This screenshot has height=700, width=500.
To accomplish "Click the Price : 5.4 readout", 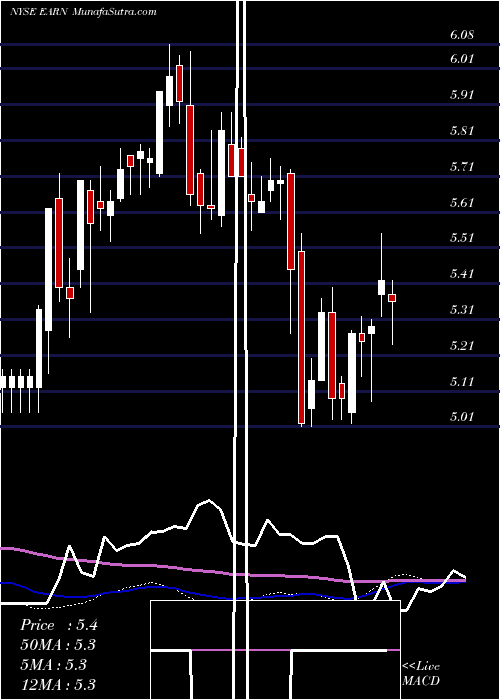I will click(58, 625).
